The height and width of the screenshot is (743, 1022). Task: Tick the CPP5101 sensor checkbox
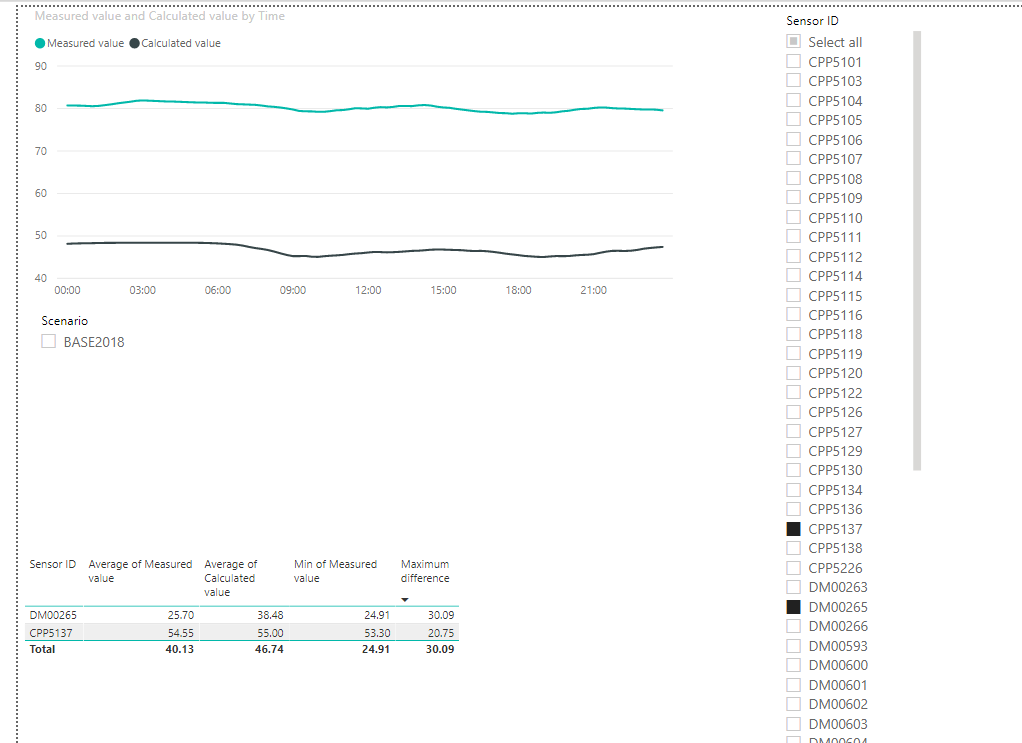(x=793, y=61)
